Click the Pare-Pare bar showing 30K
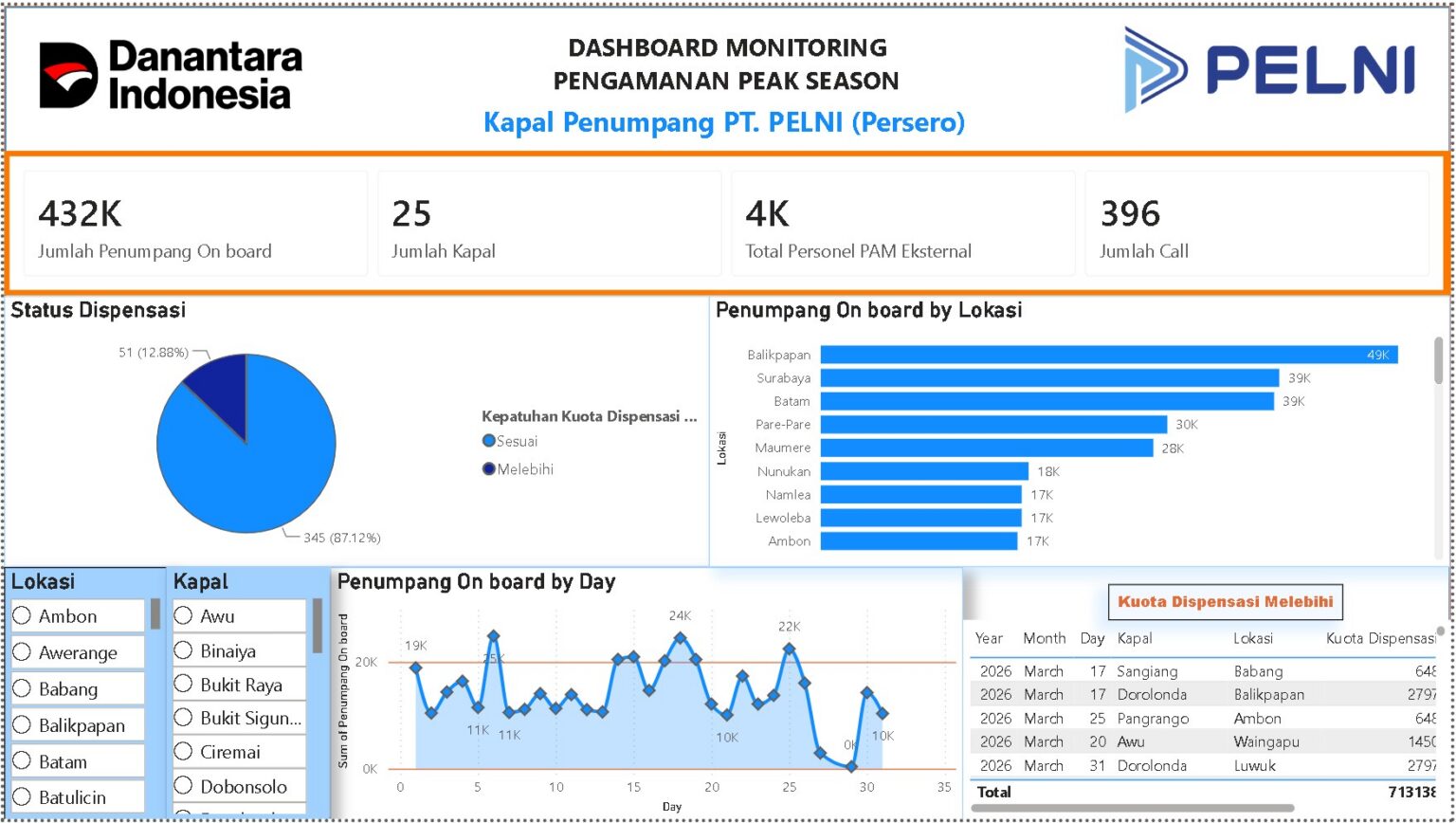Image resolution: width=1456 pixels, height=823 pixels. click(994, 425)
